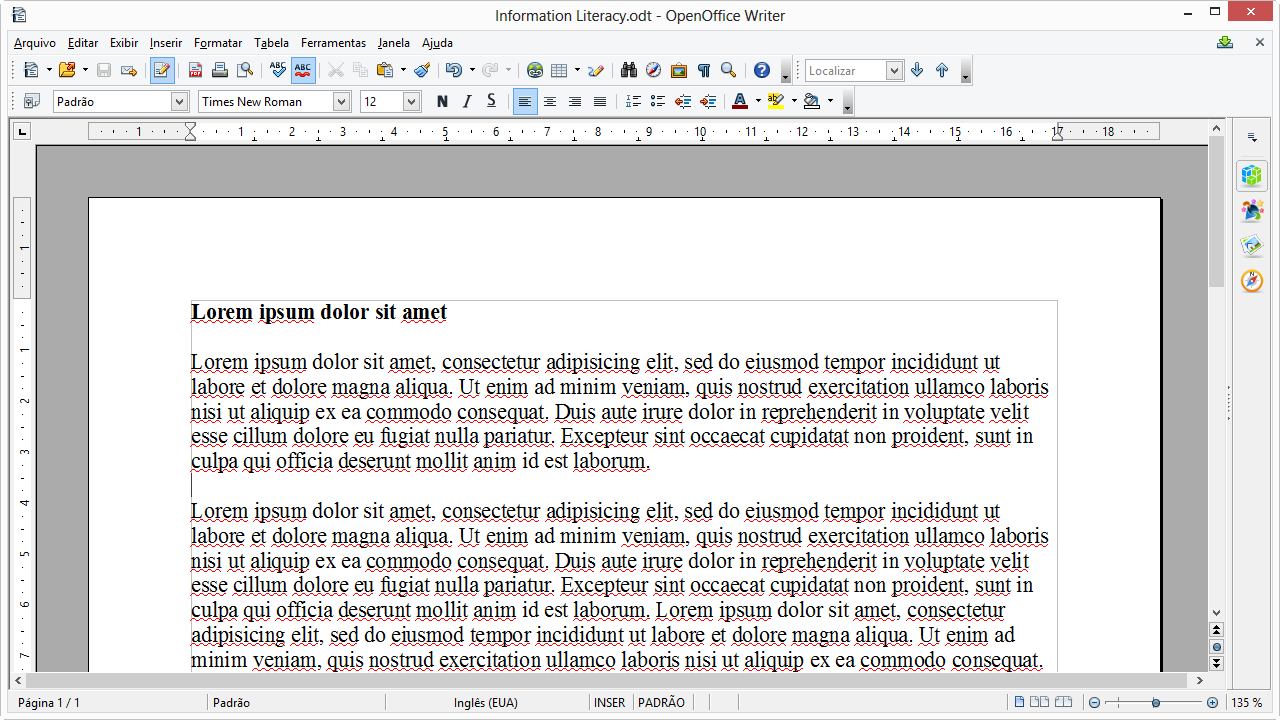Open the Inserir menu
The image size is (1280, 720).
(166, 43)
